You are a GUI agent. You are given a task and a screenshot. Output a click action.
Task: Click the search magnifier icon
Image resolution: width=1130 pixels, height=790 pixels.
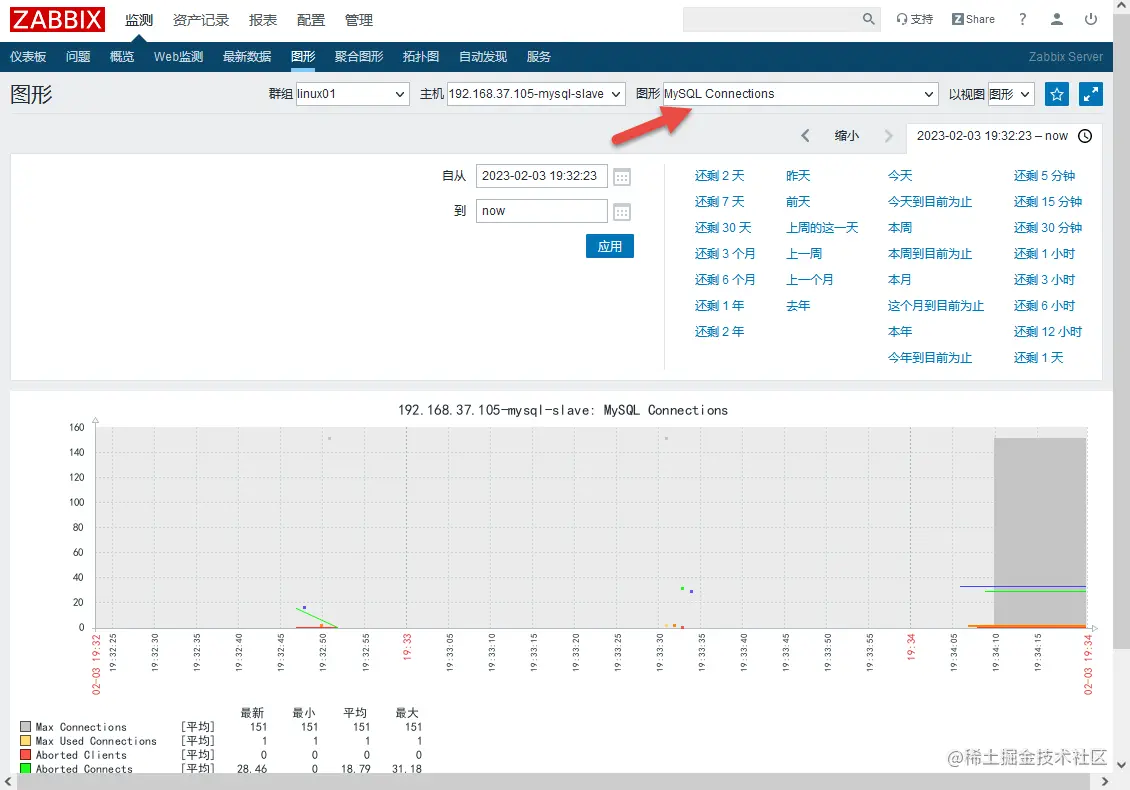pos(868,19)
